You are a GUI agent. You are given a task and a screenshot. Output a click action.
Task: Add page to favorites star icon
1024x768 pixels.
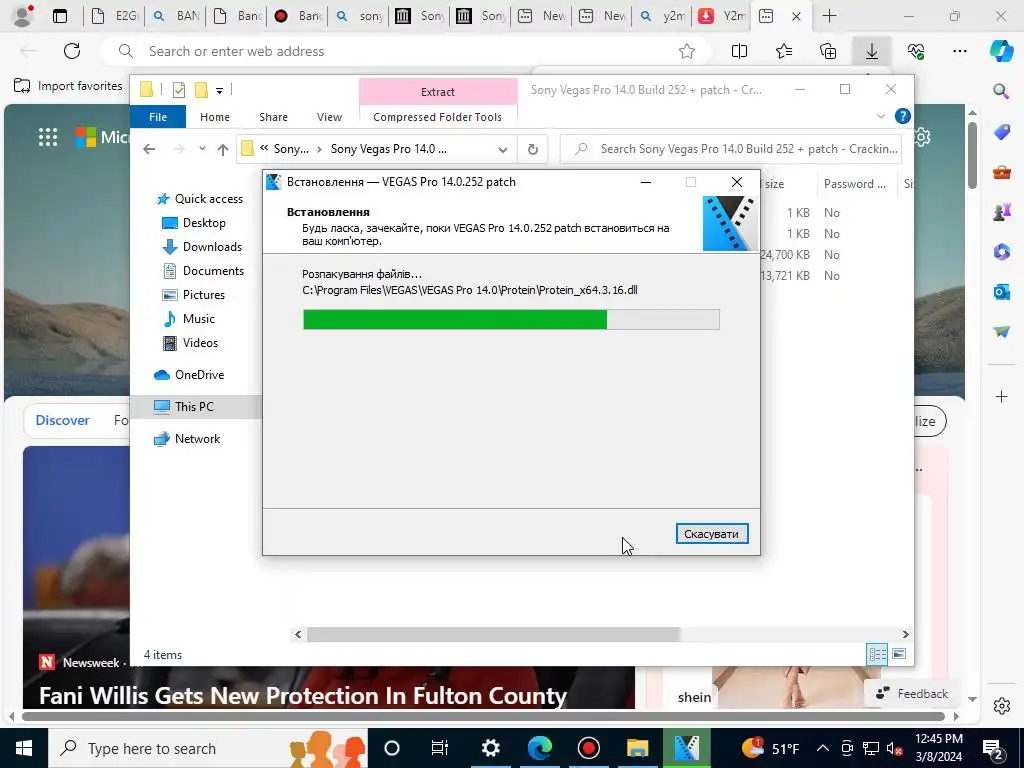coord(686,51)
